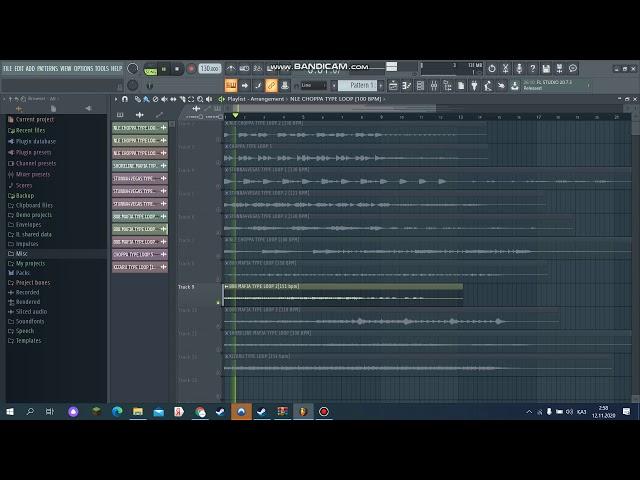The image size is (640, 480).
Task: Open the tempo tapper icon
Action: (x=488, y=85)
